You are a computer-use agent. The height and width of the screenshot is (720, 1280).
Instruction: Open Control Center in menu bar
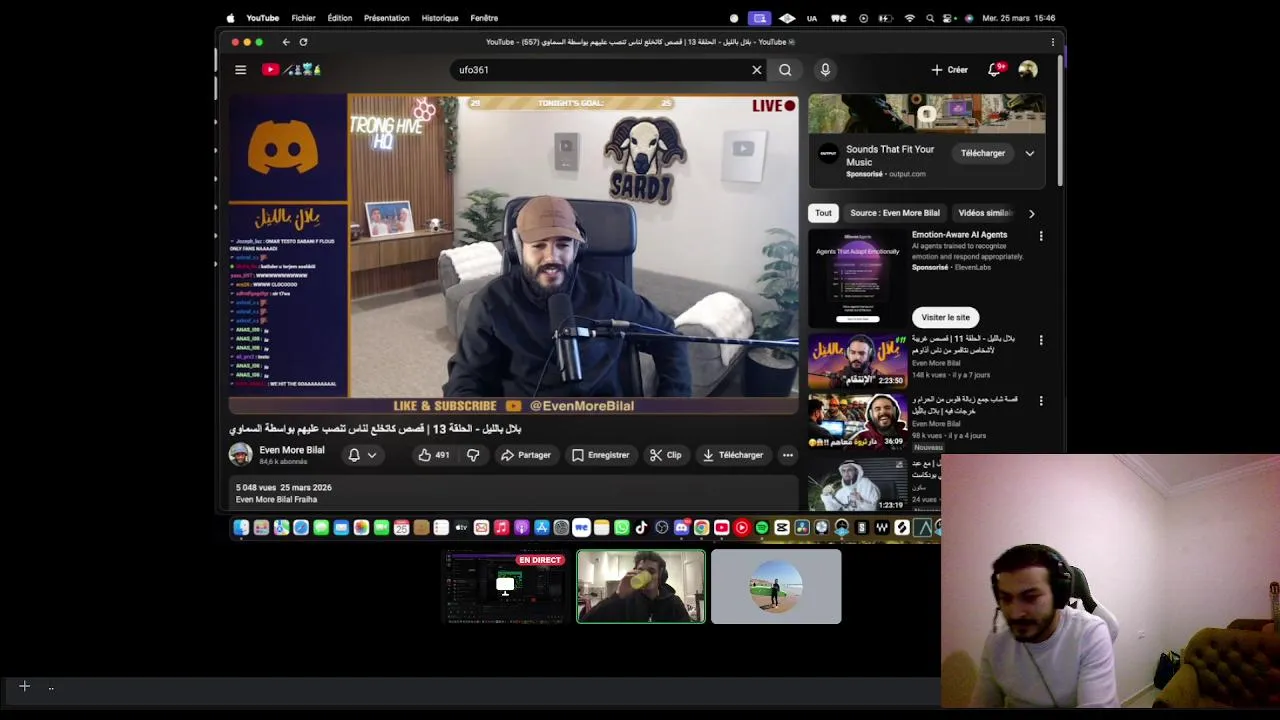click(947, 18)
